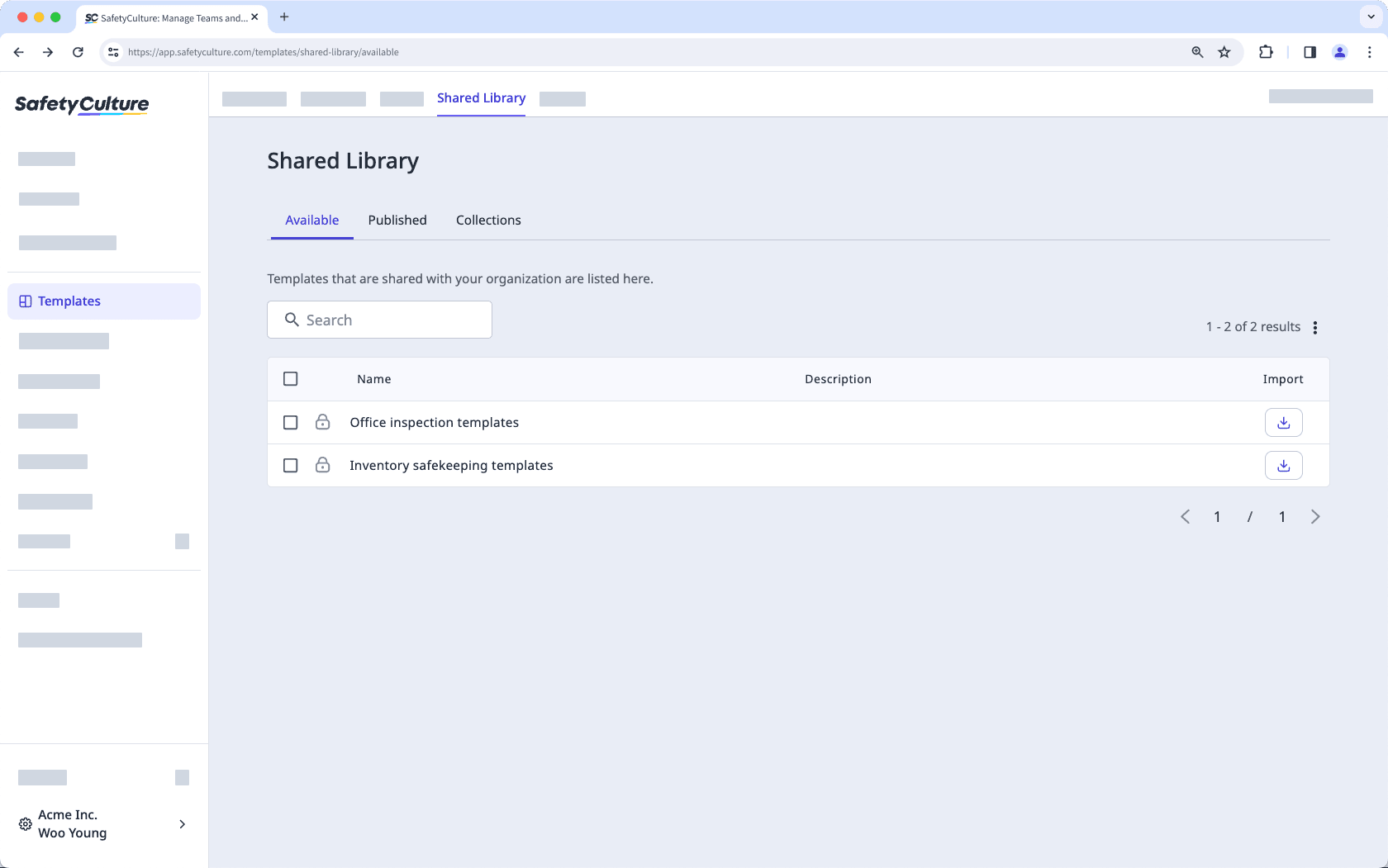Click the next page chevron

1315,516
